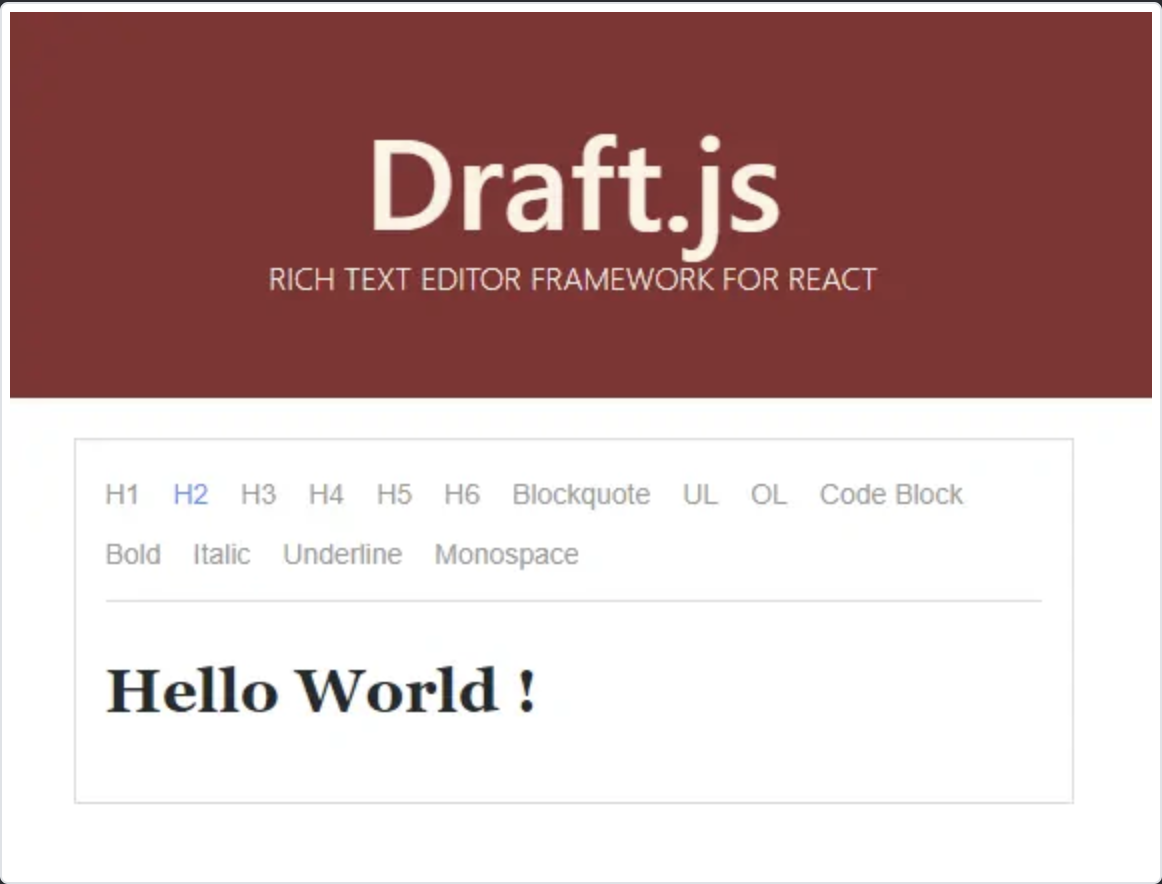This screenshot has height=884, width=1162.
Task: Place cursor in "Hello World !" text
Action: click(320, 690)
